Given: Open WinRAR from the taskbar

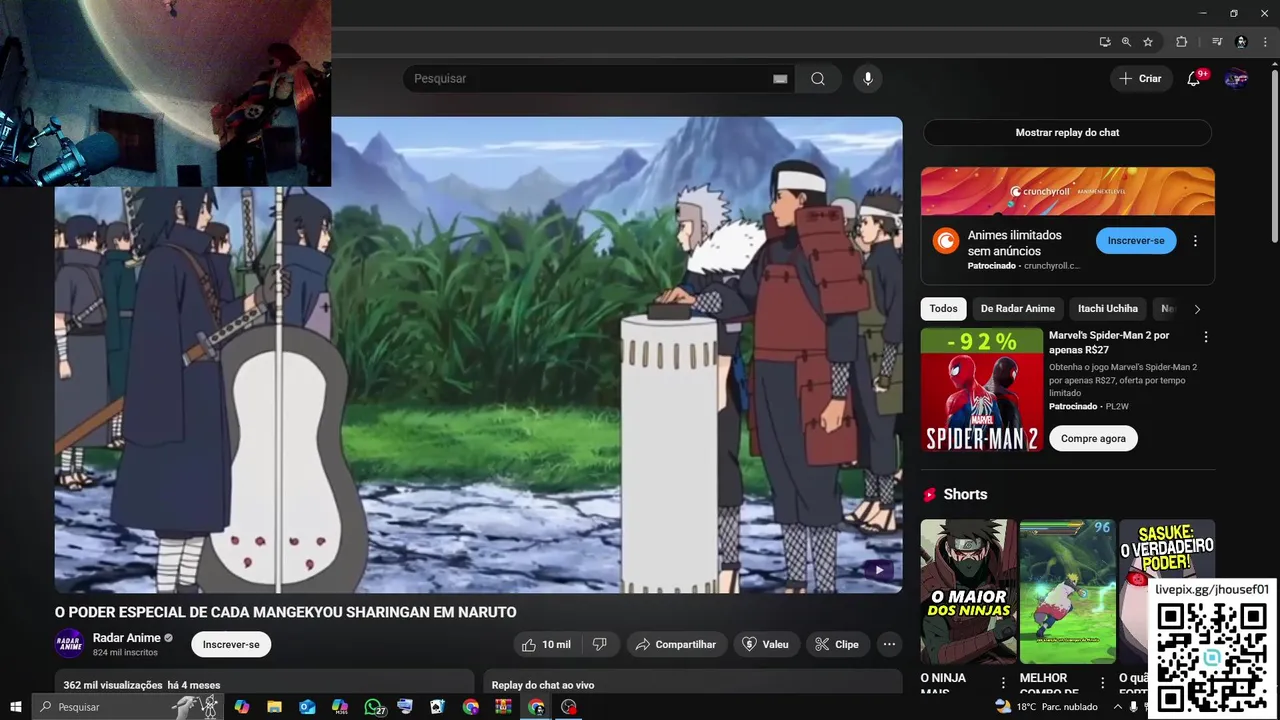Looking at the screenshot, I should pyautogui.click(x=503, y=707).
